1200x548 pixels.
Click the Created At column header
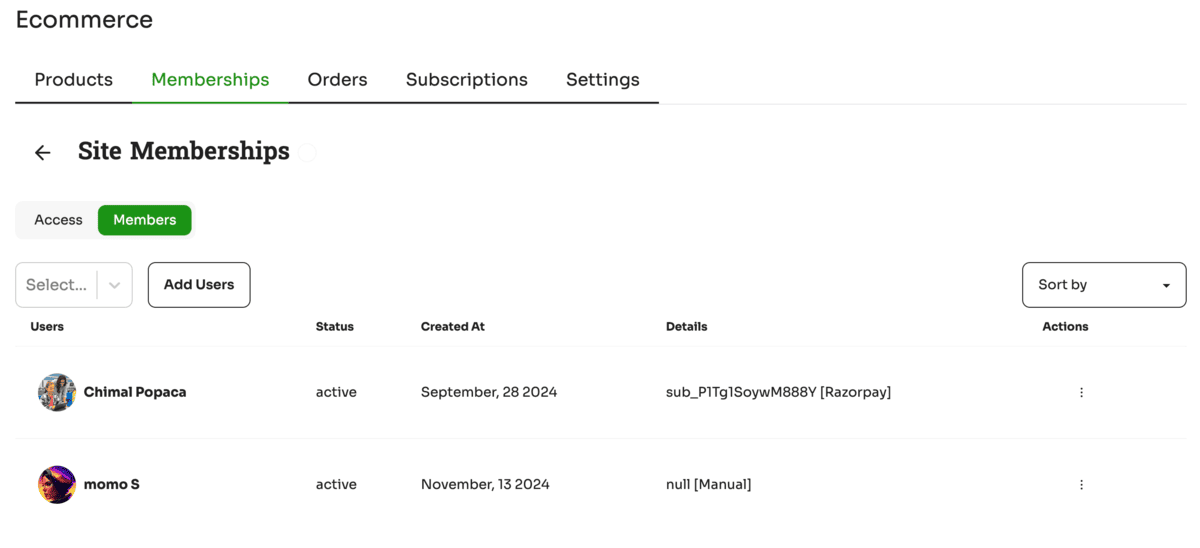453,327
